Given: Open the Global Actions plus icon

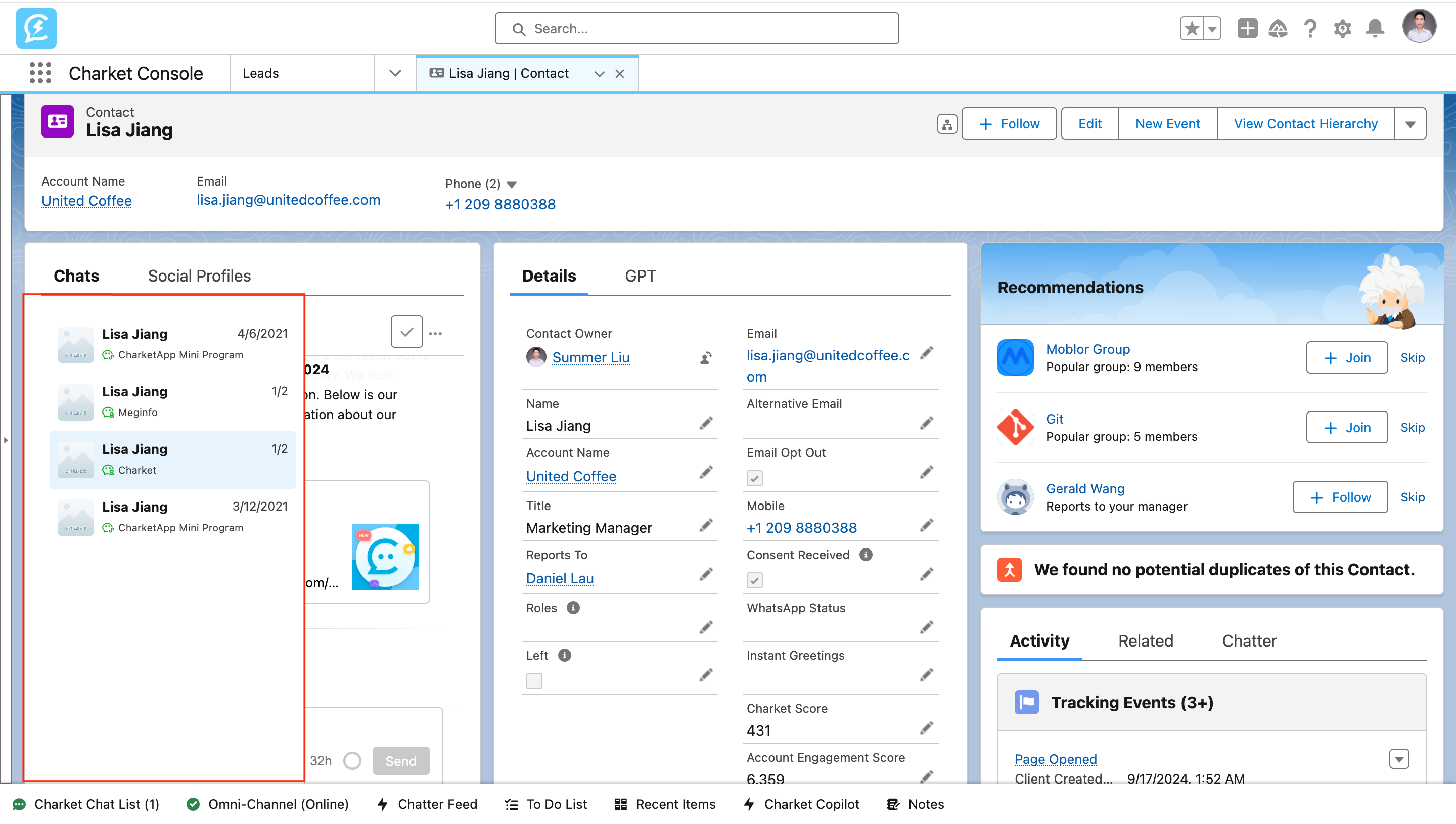Looking at the screenshot, I should pyautogui.click(x=1247, y=28).
